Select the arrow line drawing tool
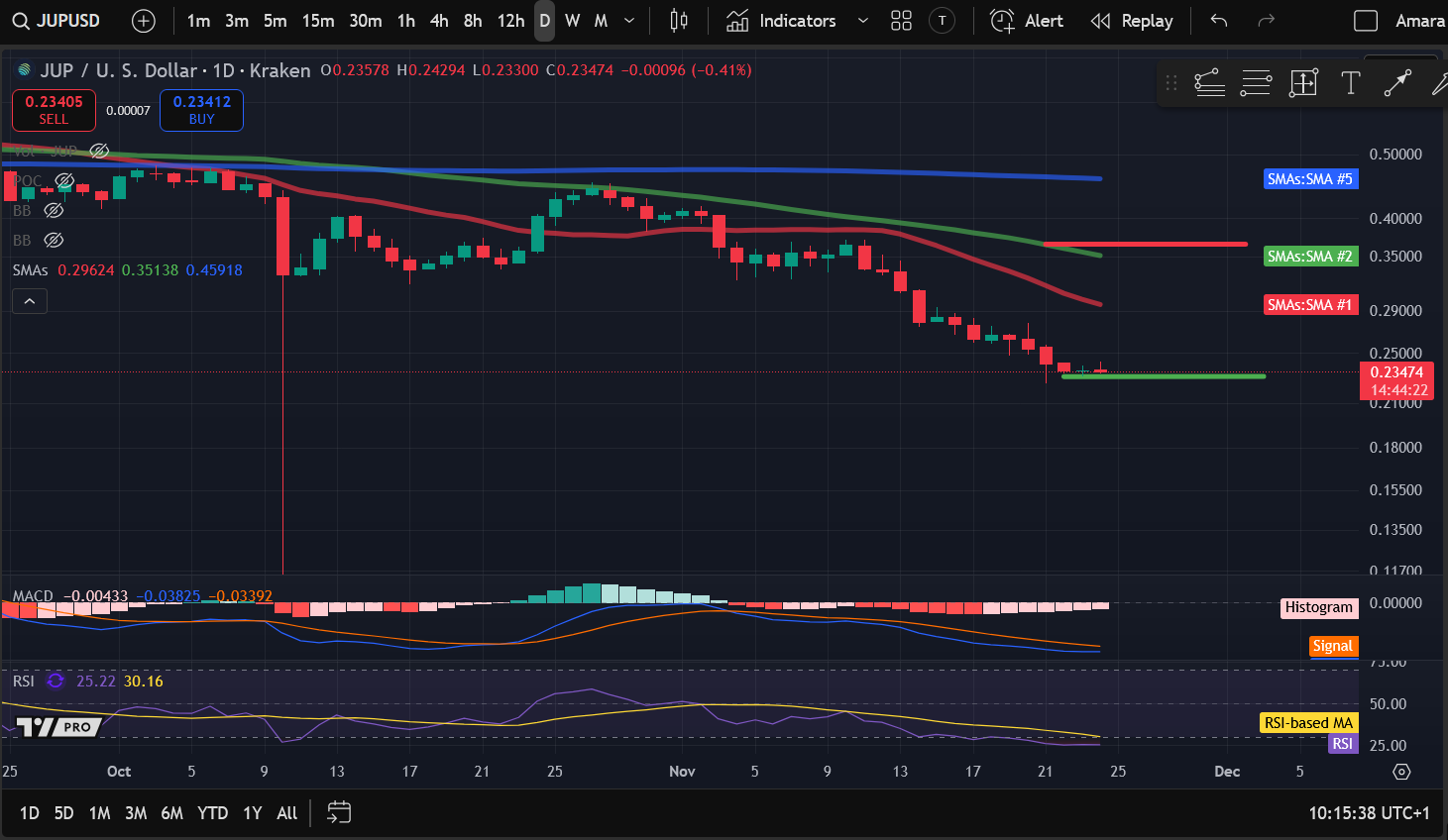Viewport: 1448px width, 840px height. (x=1396, y=84)
